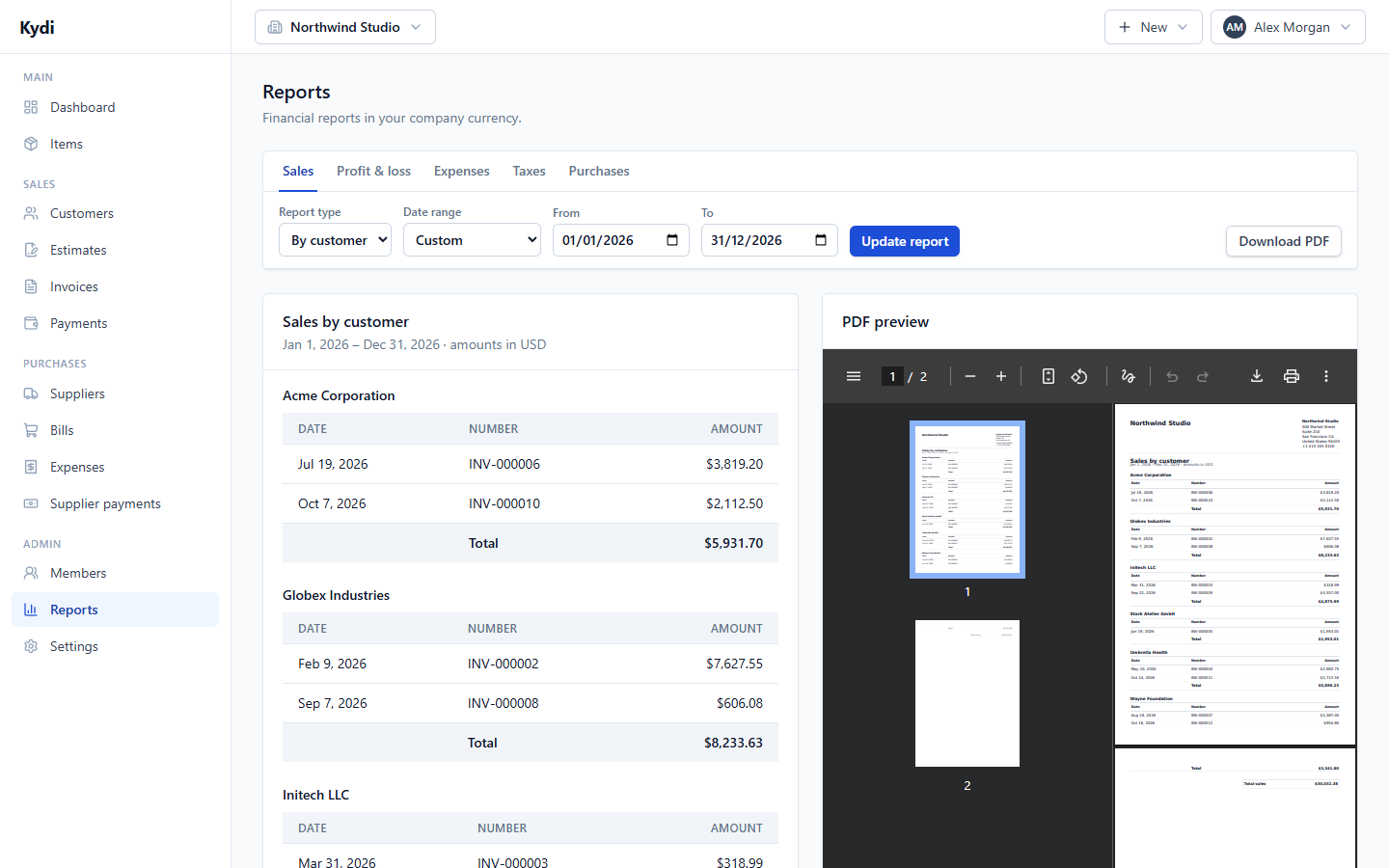Click the PDF page number input box
The height and width of the screenshot is (868, 1389).
point(892,376)
